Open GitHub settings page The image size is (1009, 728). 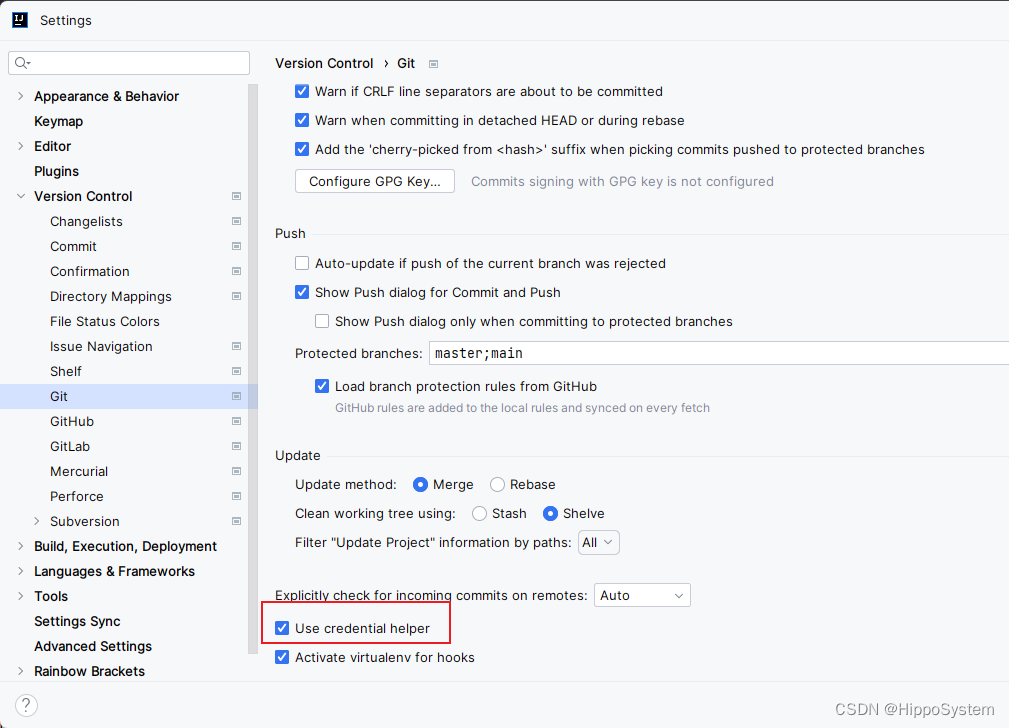pos(72,422)
